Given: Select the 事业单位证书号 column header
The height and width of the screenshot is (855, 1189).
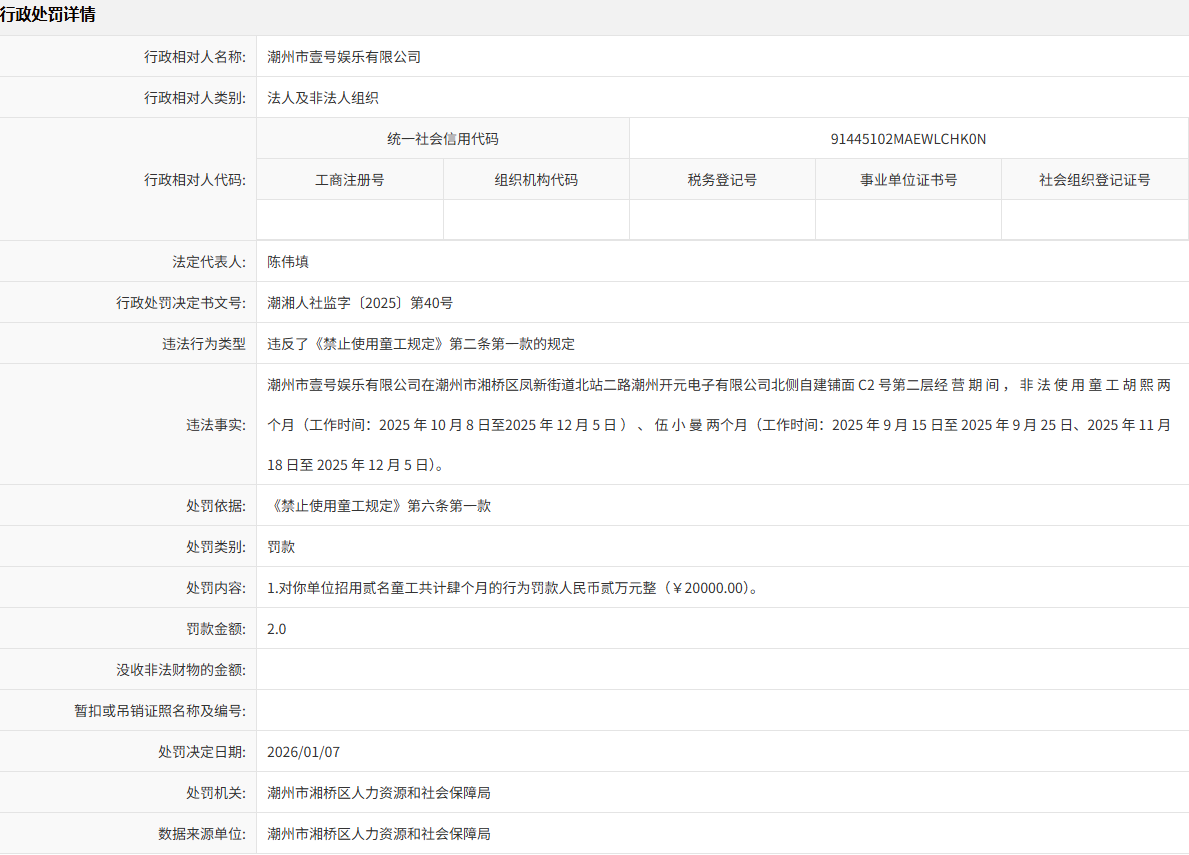Looking at the screenshot, I should point(908,179).
